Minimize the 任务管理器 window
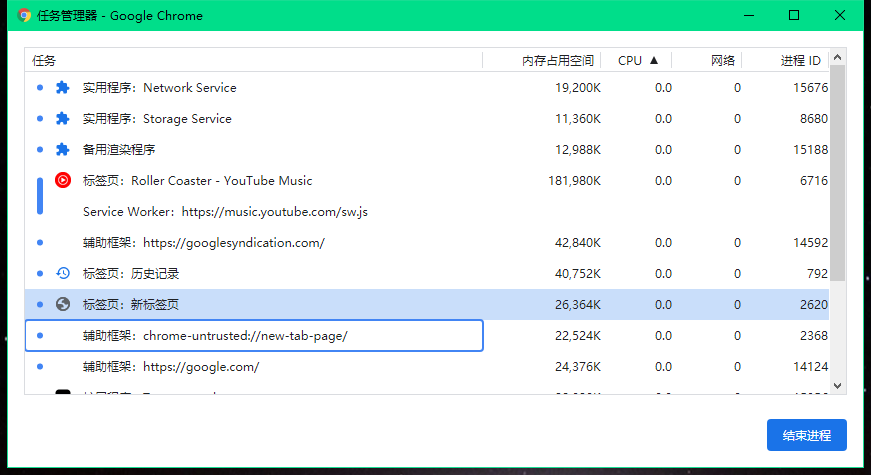 point(749,16)
